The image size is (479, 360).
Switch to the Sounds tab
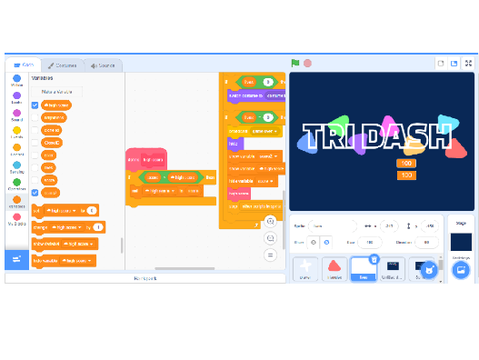click(x=103, y=65)
